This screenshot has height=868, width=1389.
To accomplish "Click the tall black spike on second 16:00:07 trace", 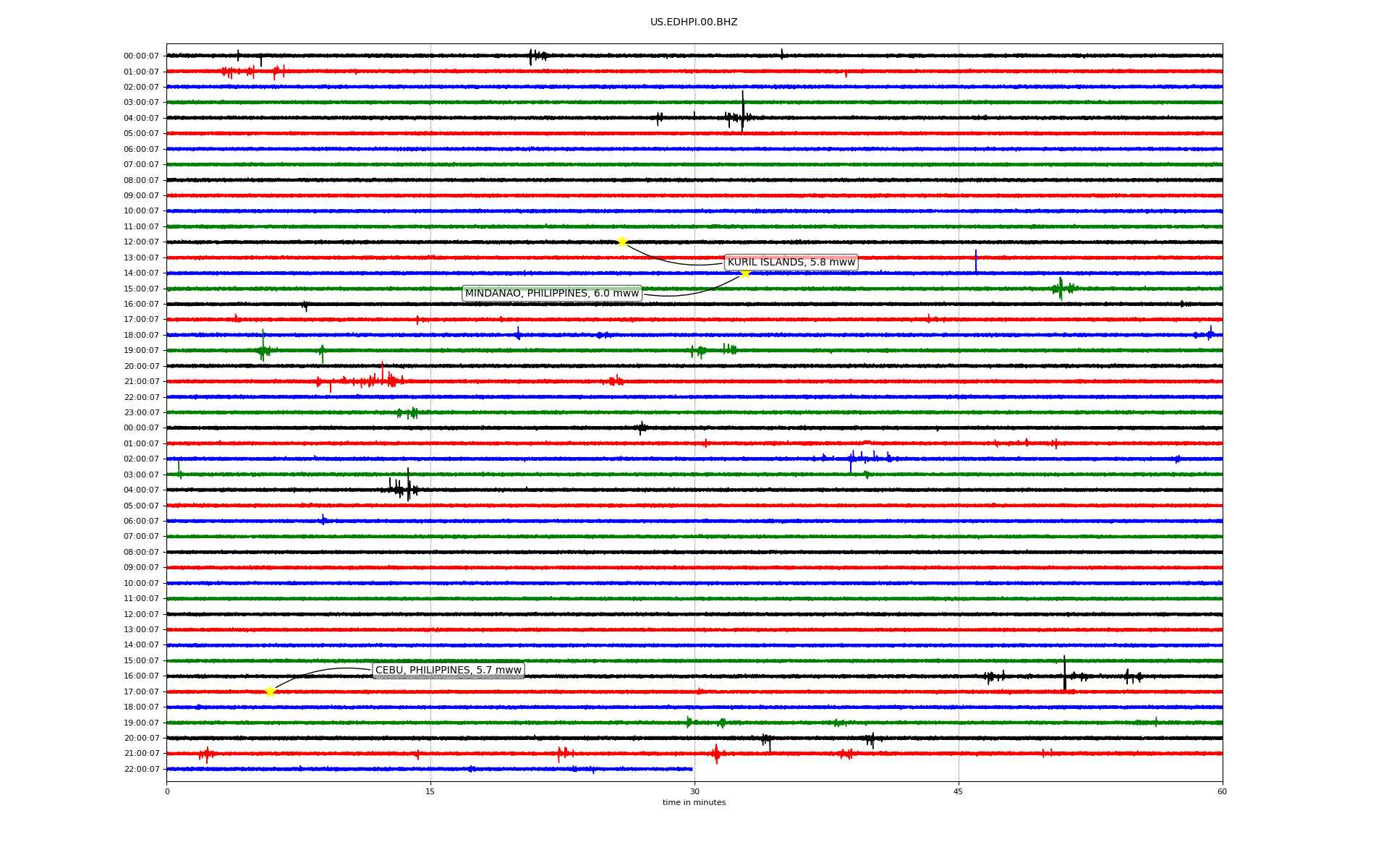I will [x=1064, y=673].
